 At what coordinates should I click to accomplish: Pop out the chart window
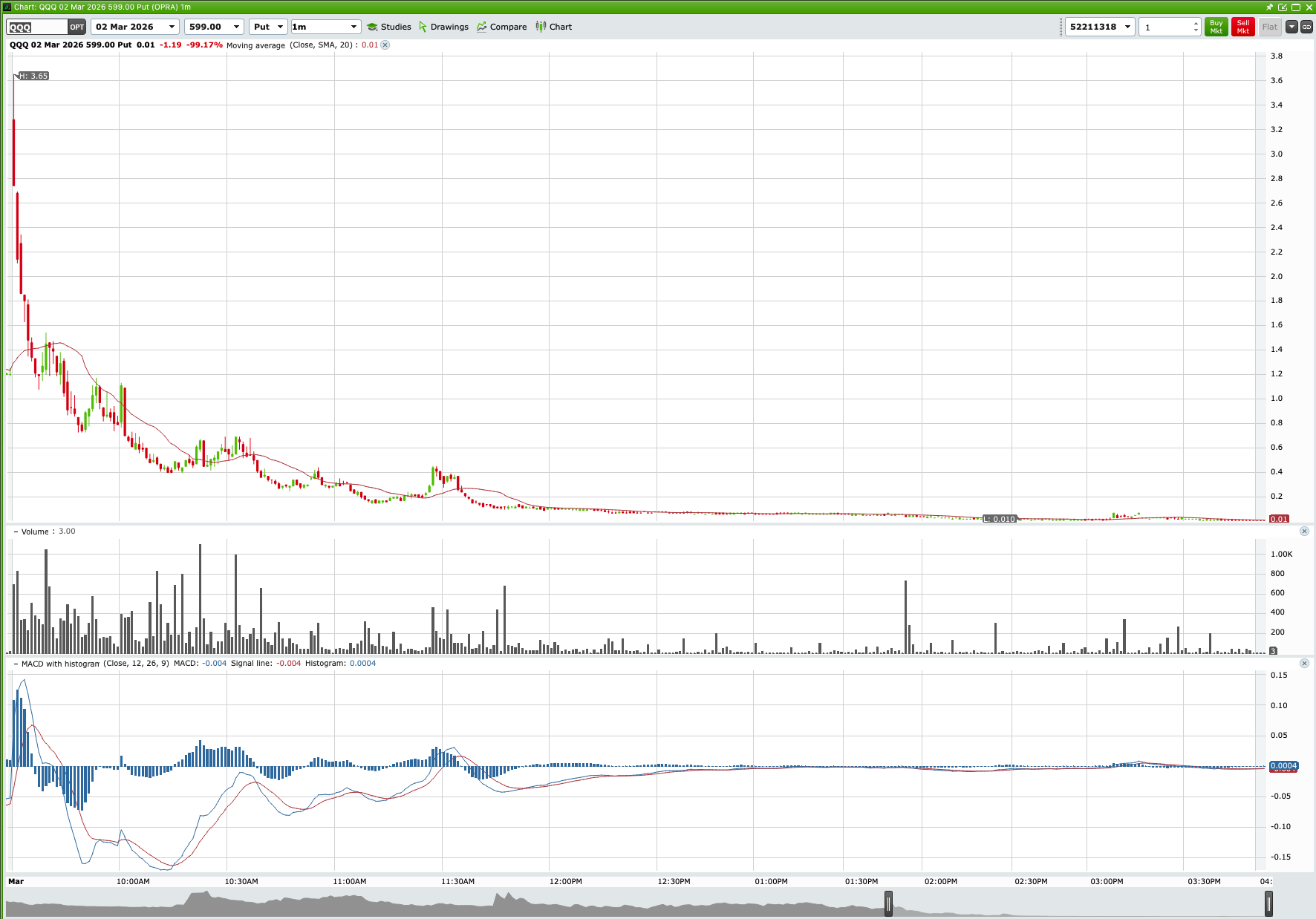point(1283,7)
